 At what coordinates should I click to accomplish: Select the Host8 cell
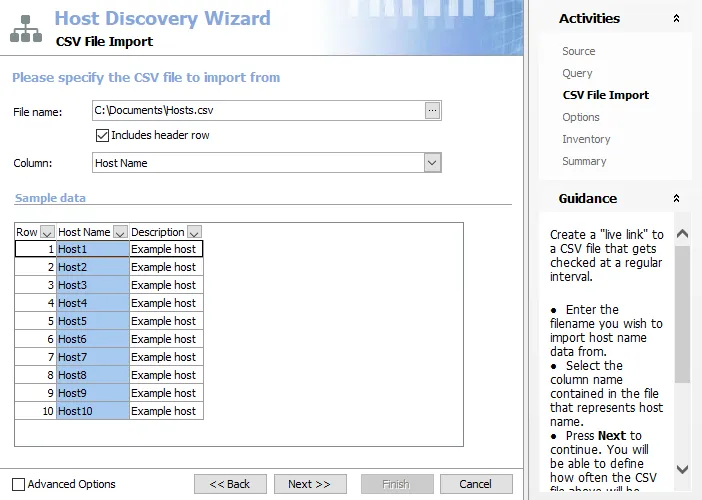point(93,375)
